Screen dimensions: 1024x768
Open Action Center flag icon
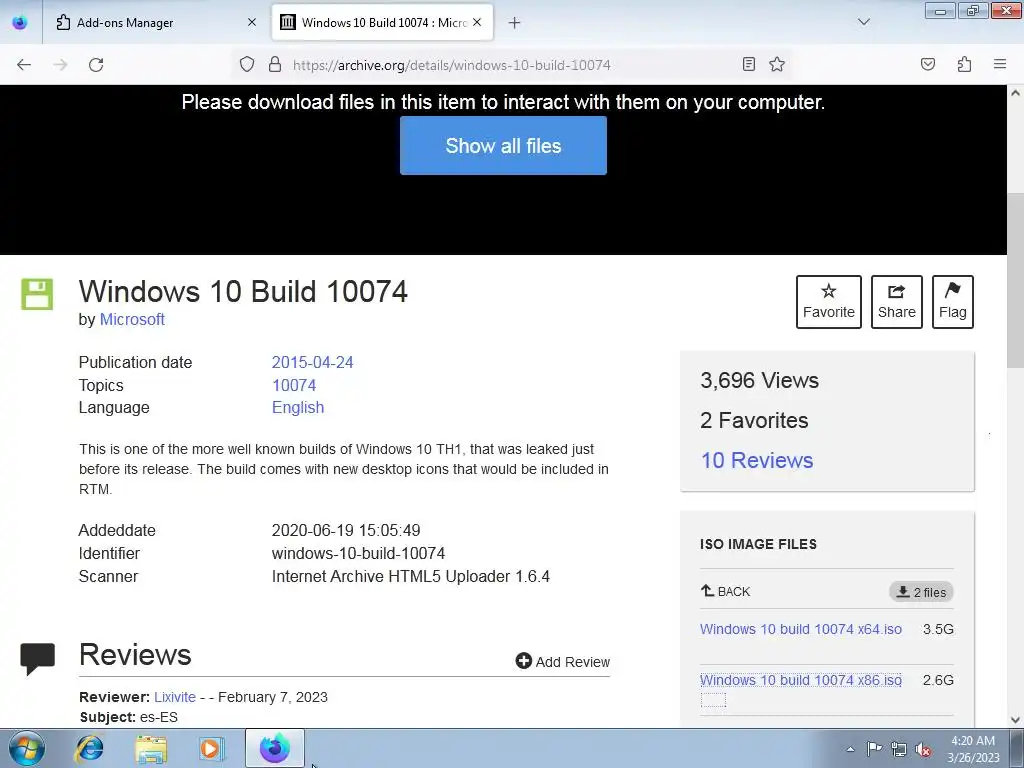[874, 748]
